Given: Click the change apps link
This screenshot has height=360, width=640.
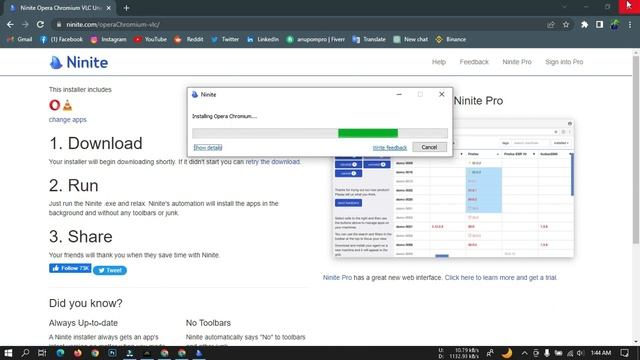Looking at the screenshot, I should pyautogui.click(x=68, y=120).
